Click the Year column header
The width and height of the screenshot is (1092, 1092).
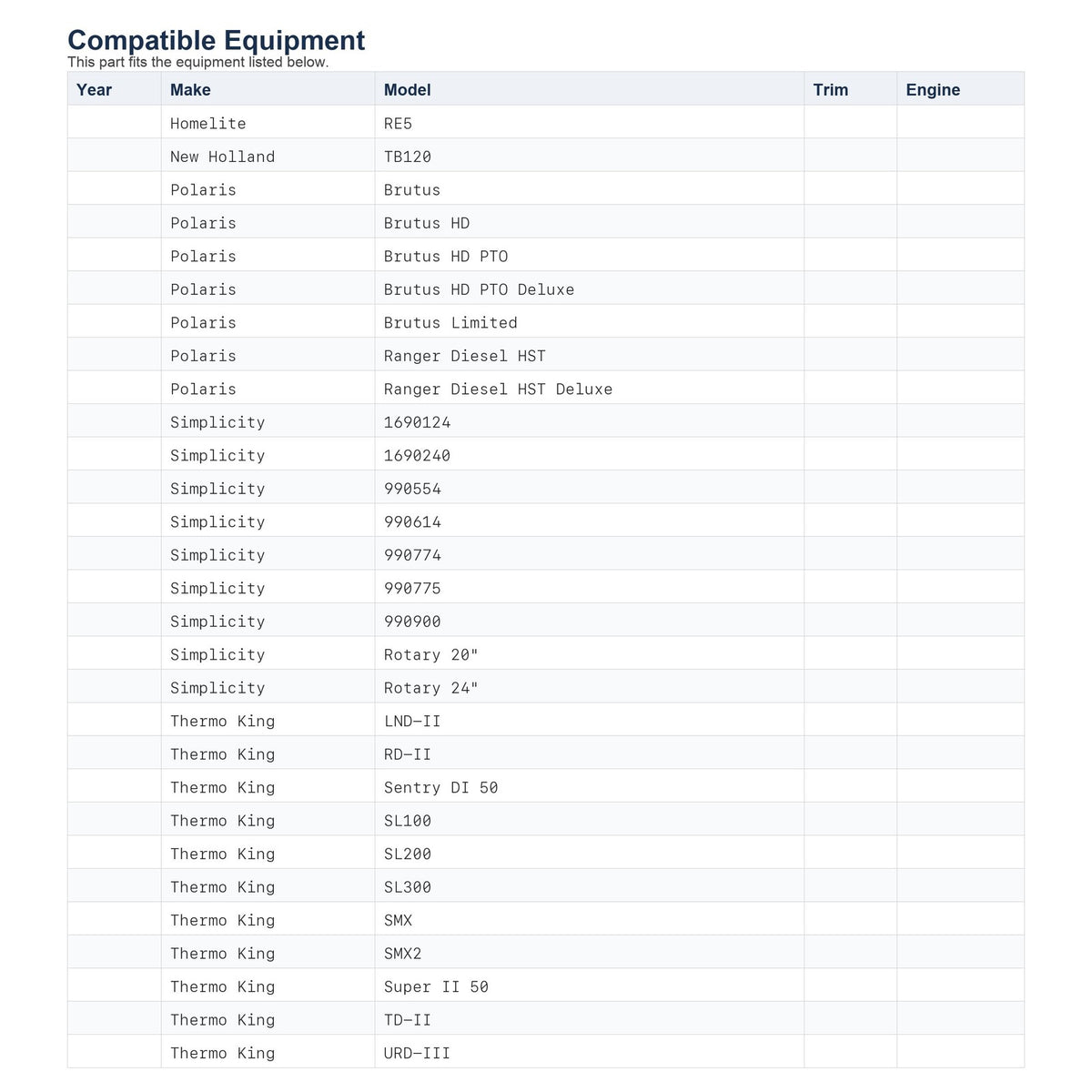point(114,89)
